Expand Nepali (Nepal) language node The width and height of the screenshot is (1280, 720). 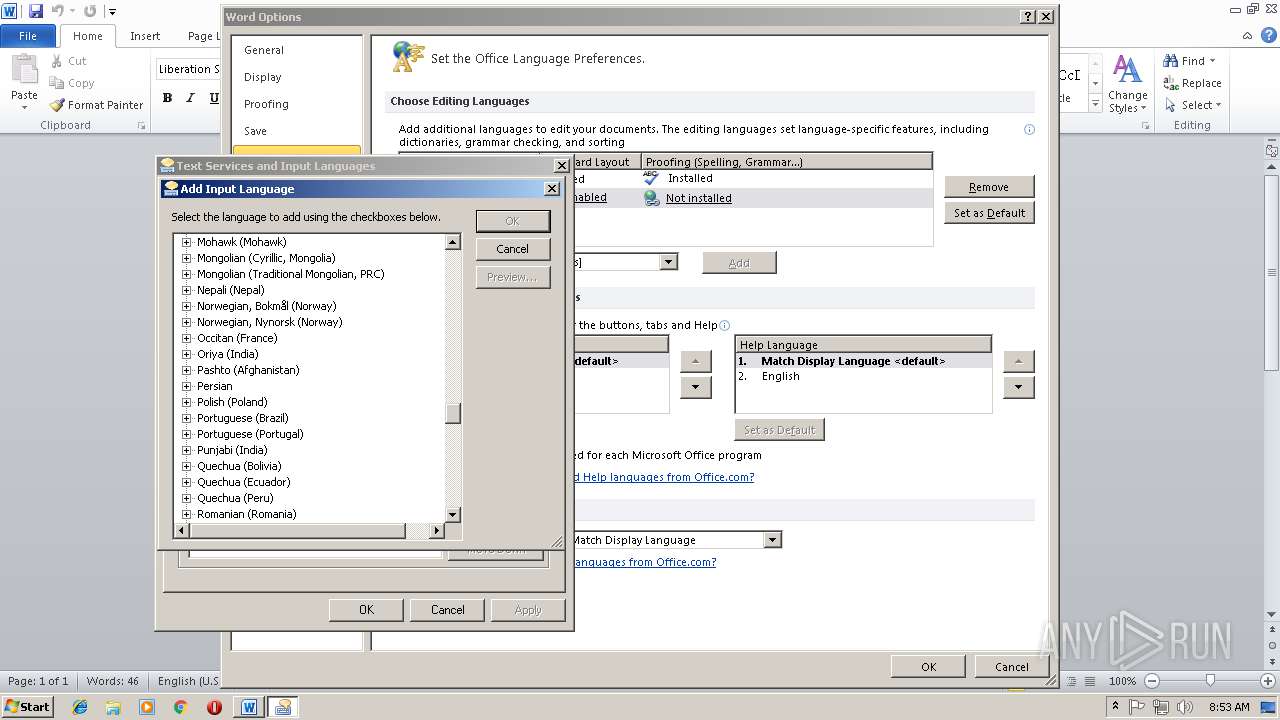(186, 290)
